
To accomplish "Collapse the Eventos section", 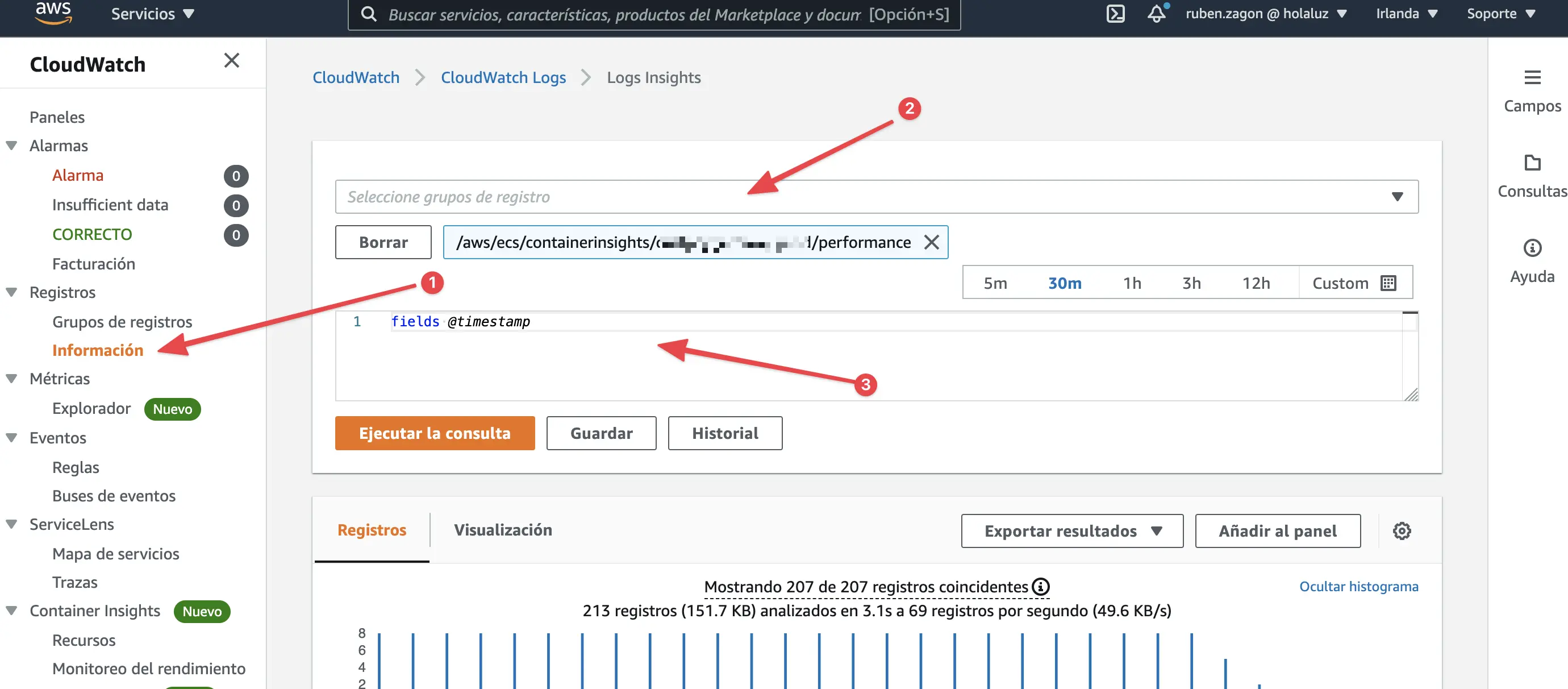I will [11, 437].
